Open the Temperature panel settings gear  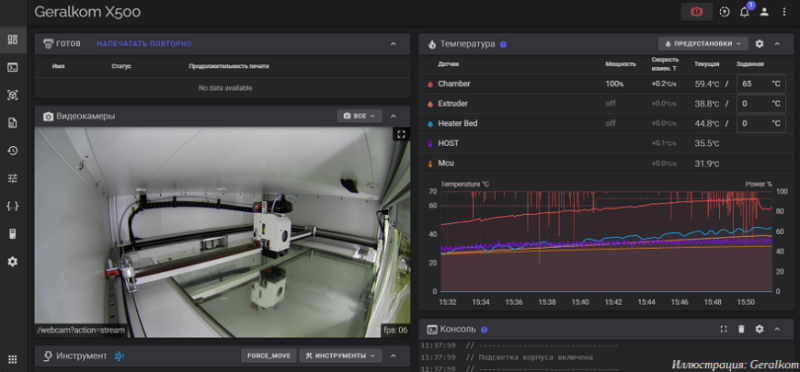(x=759, y=44)
